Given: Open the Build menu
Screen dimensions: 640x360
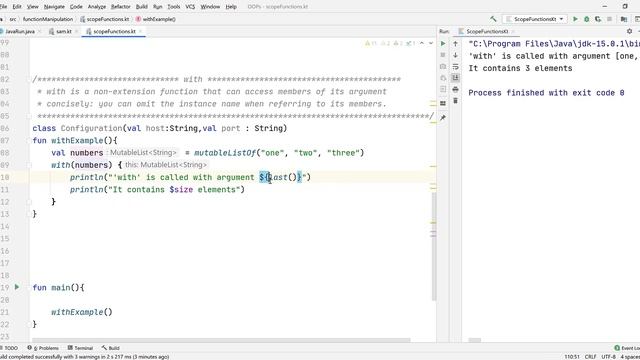Looking at the screenshot, I should [x=142, y=7].
